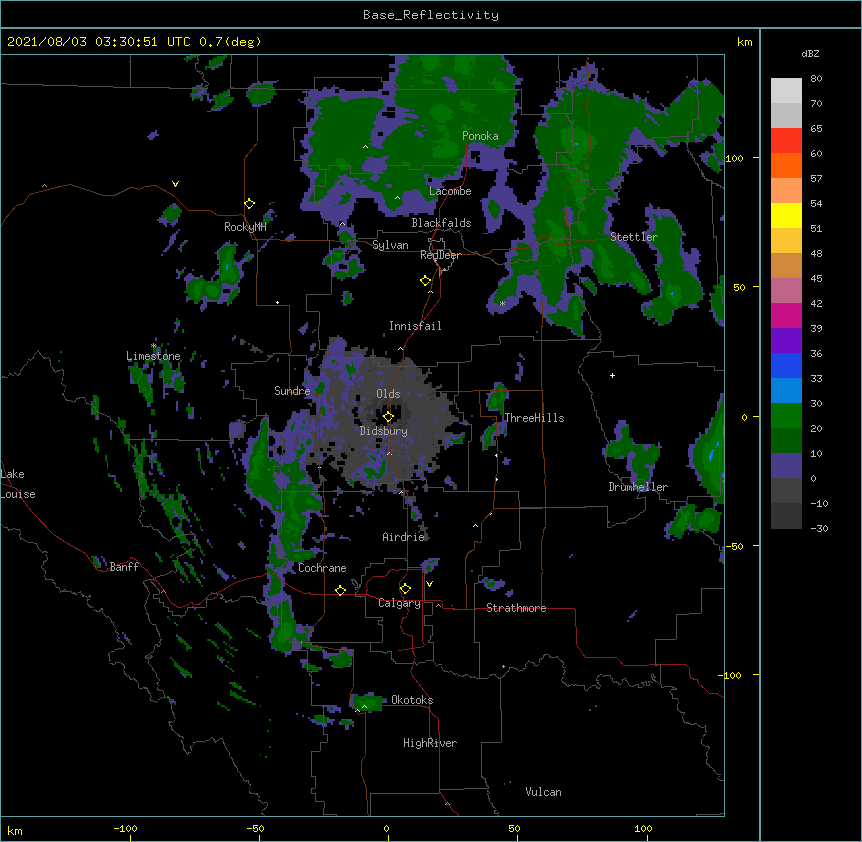
Task: Click the Vulcan label
Action: pyautogui.click(x=543, y=792)
